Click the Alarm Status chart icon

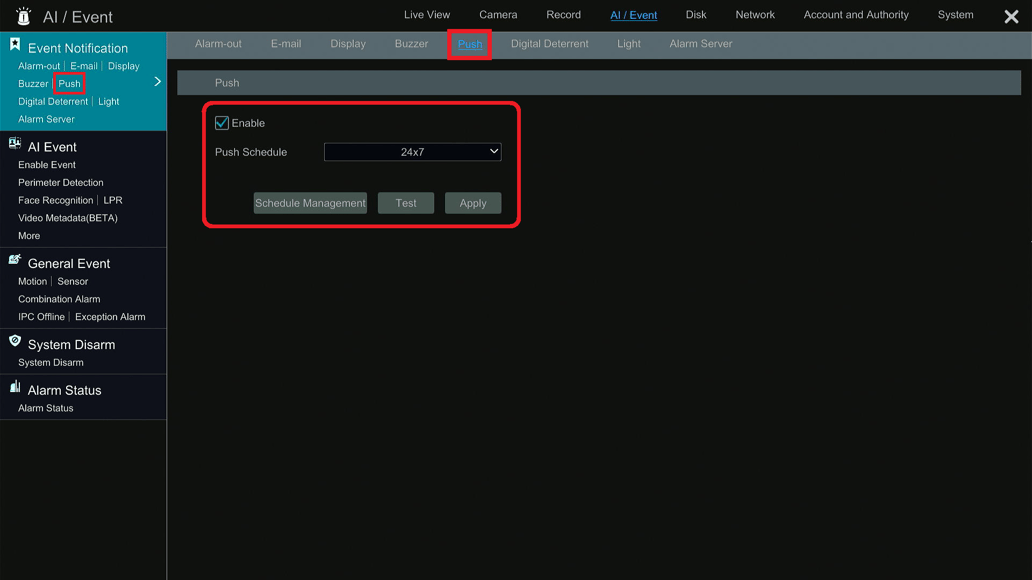click(x=13, y=390)
